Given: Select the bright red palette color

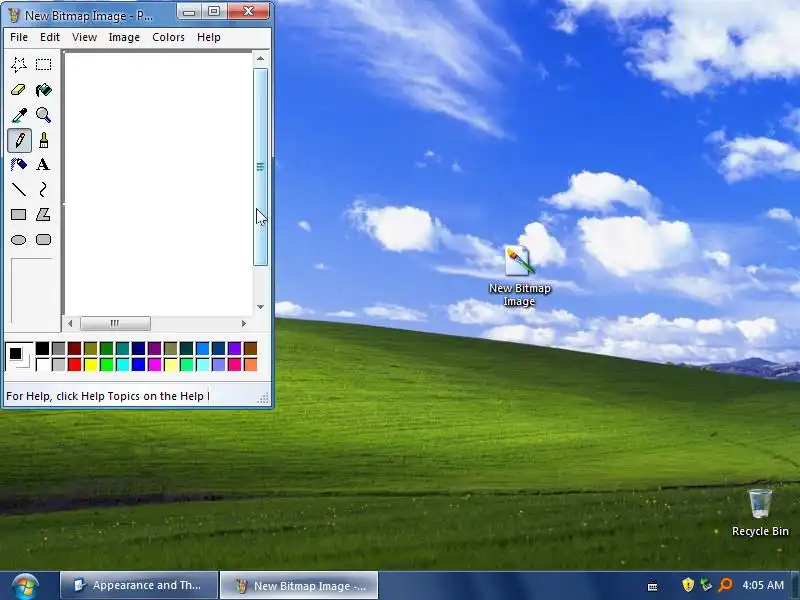Looking at the screenshot, I should (74, 364).
